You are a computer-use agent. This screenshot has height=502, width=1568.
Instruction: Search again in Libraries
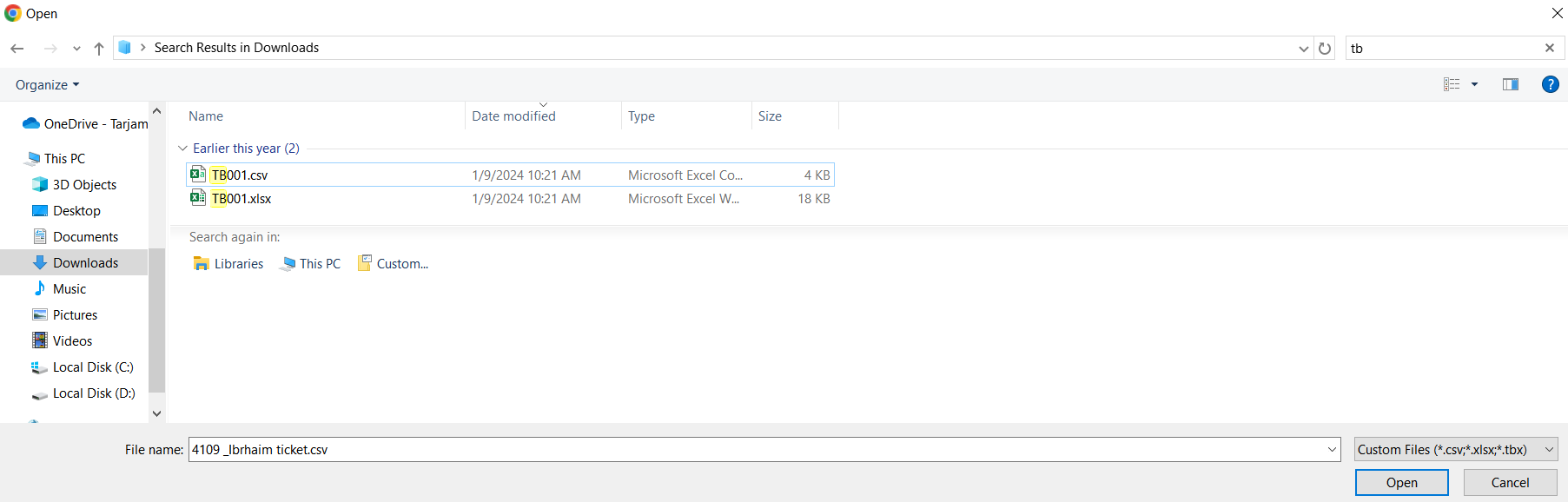click(x=228, y=263)
